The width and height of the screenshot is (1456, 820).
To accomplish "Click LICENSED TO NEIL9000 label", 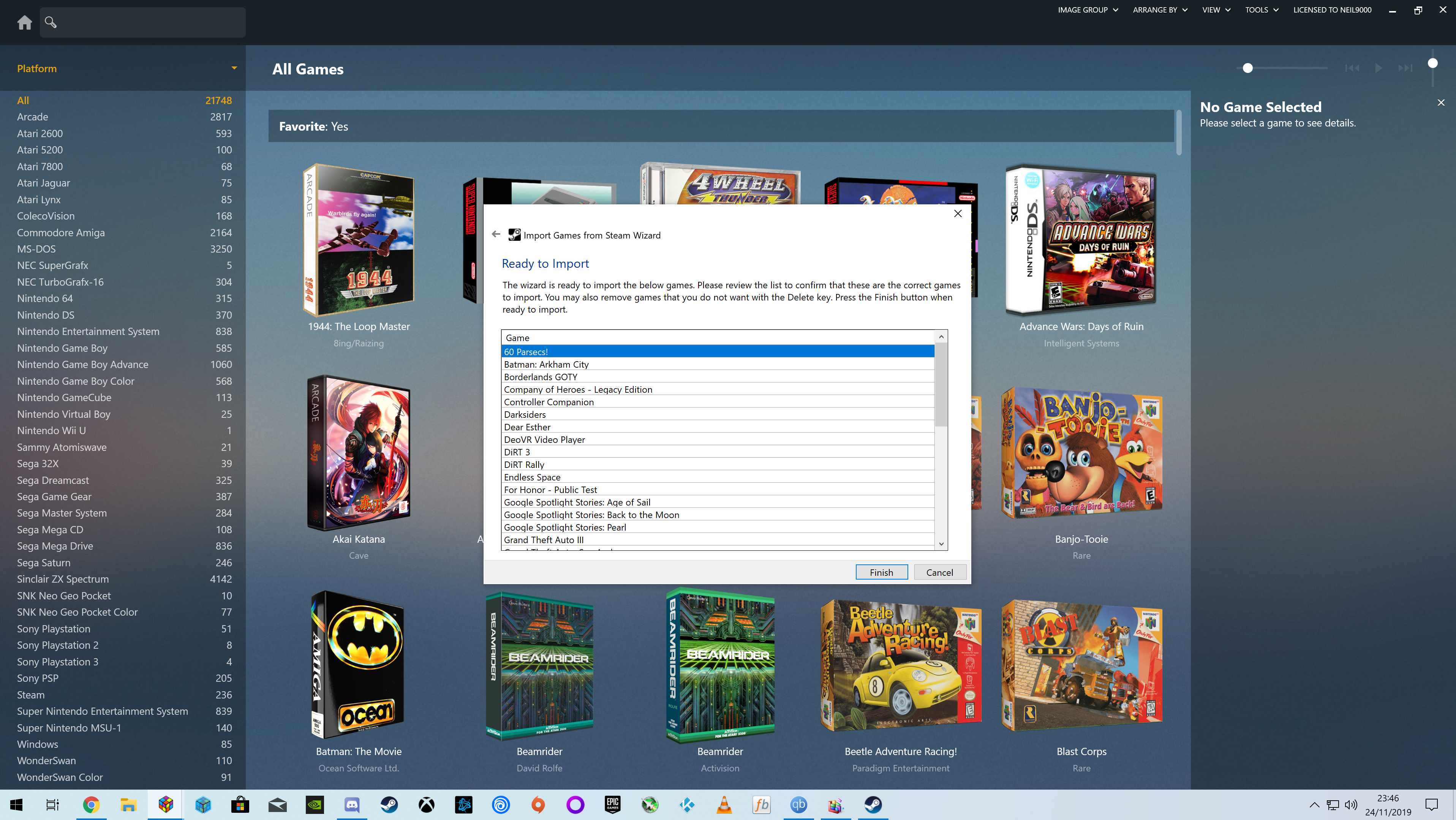I will tap(1332, 9).
